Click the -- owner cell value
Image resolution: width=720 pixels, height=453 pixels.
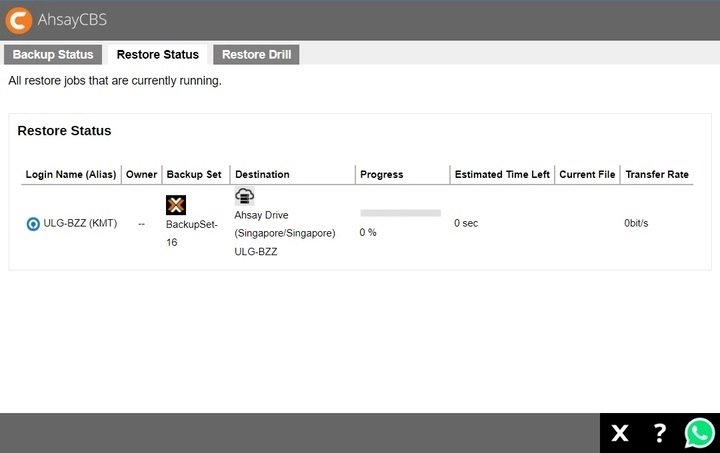click(141, 224)
